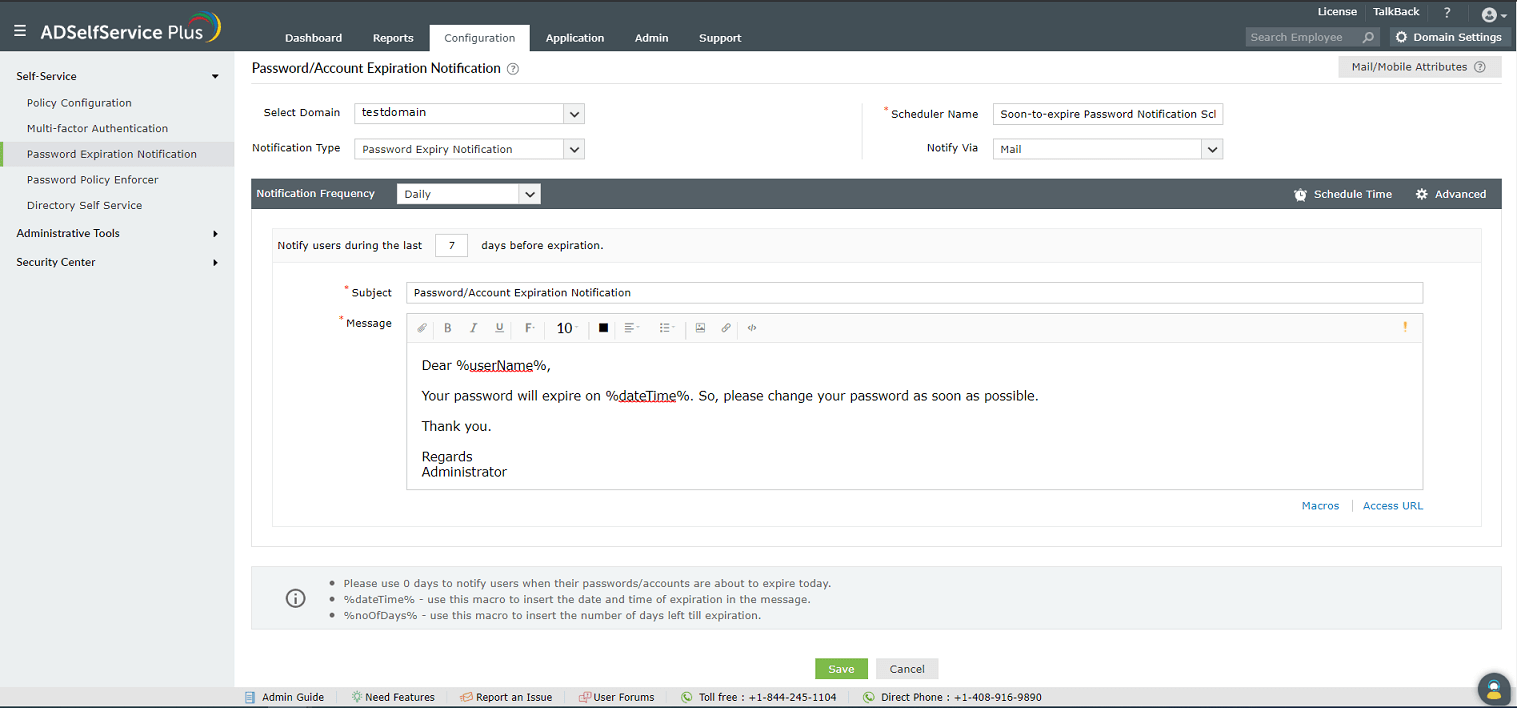The width and height of the screenshot is (1517, 708).
Task: Open the text alignment dropdown
Action: [632, 328]
